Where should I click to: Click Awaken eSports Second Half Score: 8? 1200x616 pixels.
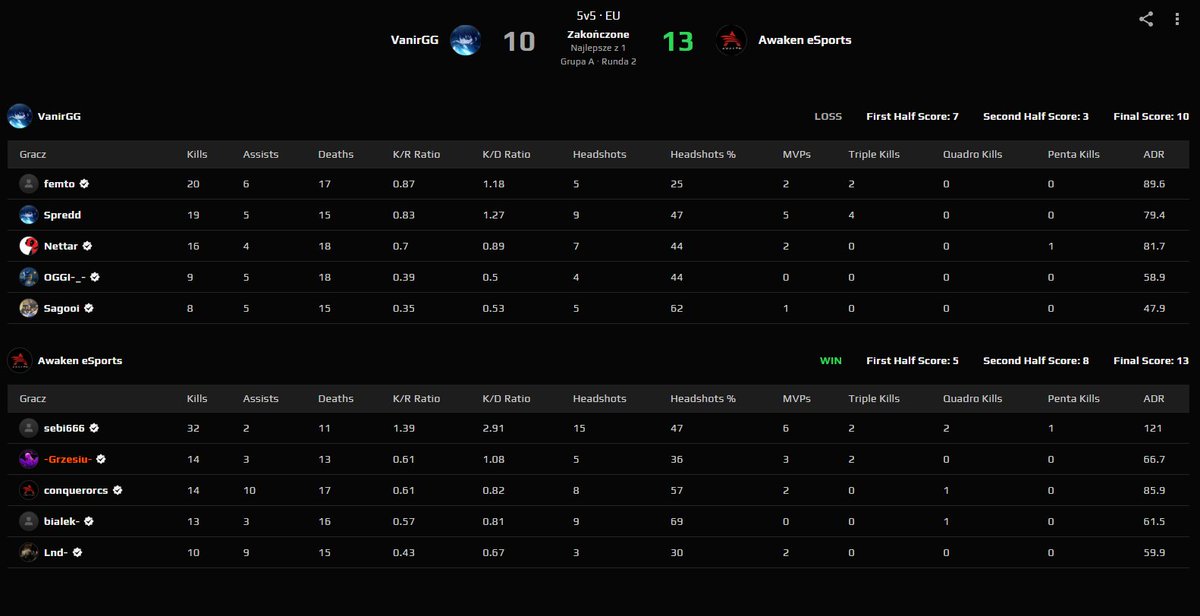[x=1036, y=360]
